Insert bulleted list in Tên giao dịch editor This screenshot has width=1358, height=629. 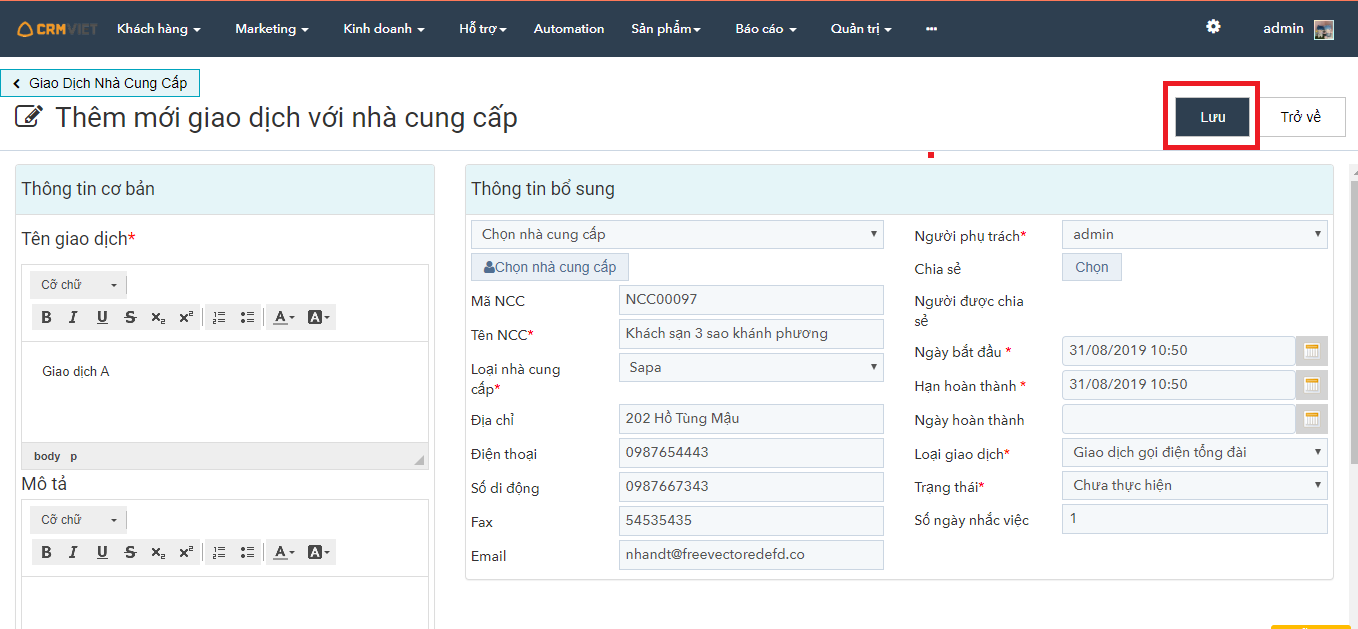(x=247, y=317)
